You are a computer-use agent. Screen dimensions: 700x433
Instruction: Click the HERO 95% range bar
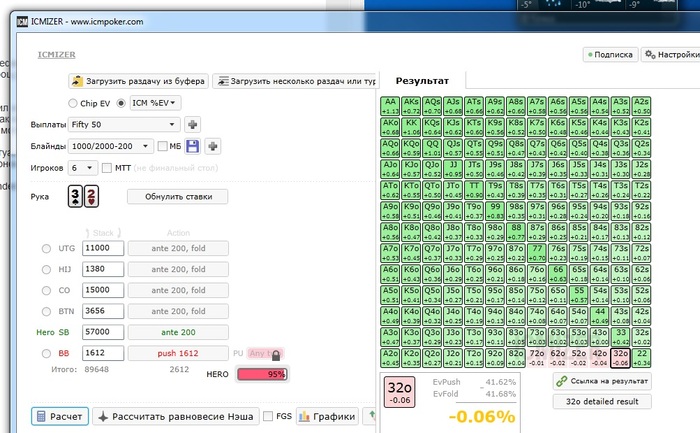(262, 374)
